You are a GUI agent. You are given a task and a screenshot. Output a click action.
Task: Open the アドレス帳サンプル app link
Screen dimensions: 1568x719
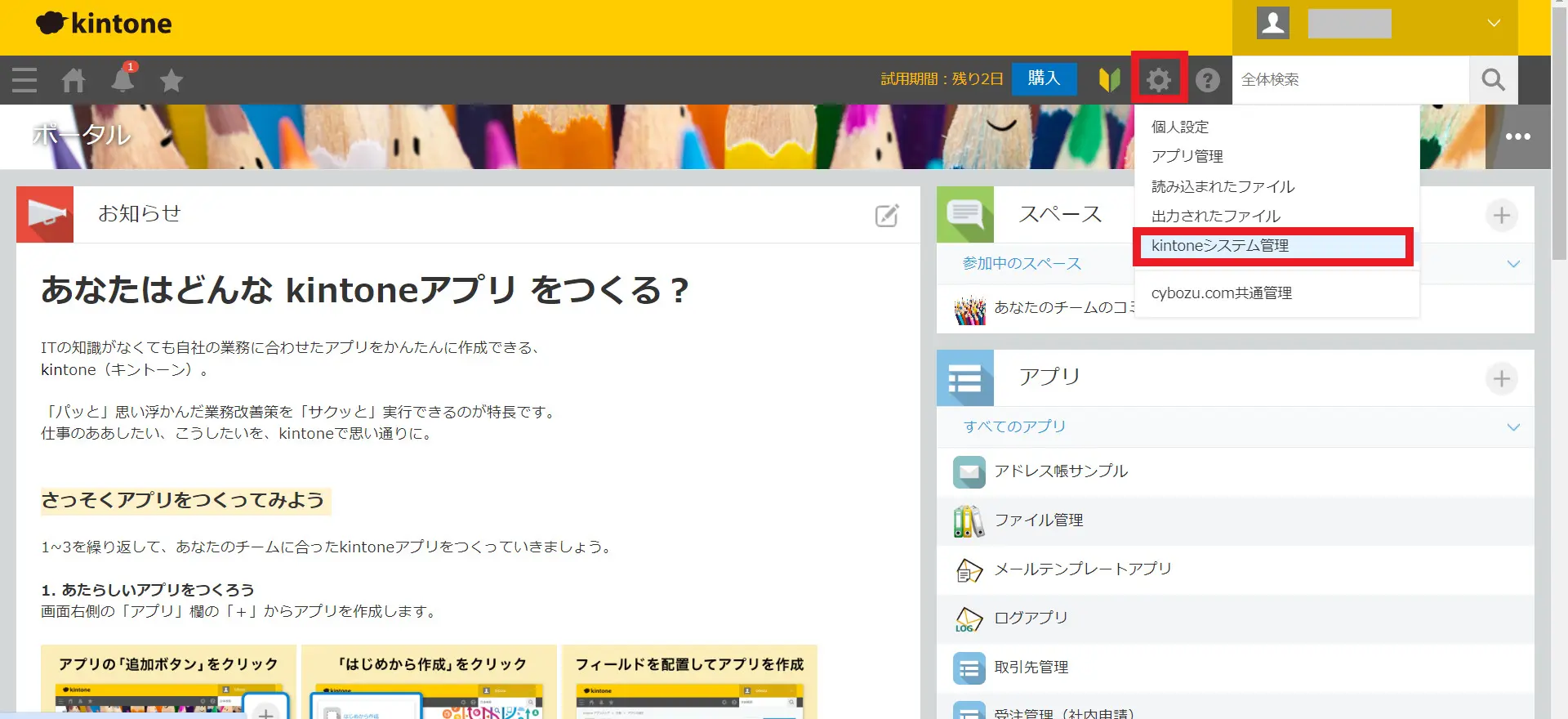point(1060,471)
